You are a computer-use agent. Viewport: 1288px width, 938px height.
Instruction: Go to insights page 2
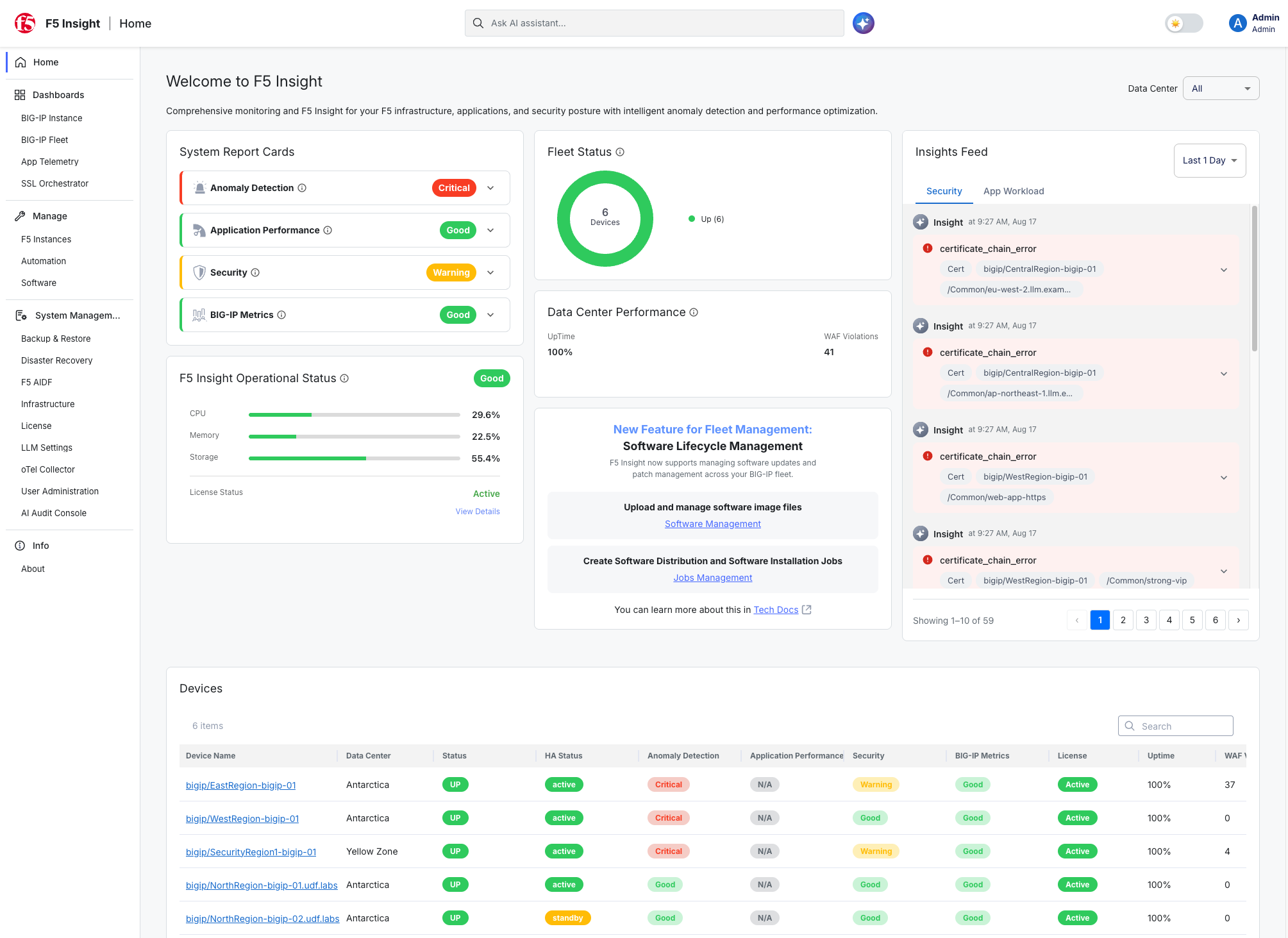[1123, 620]
